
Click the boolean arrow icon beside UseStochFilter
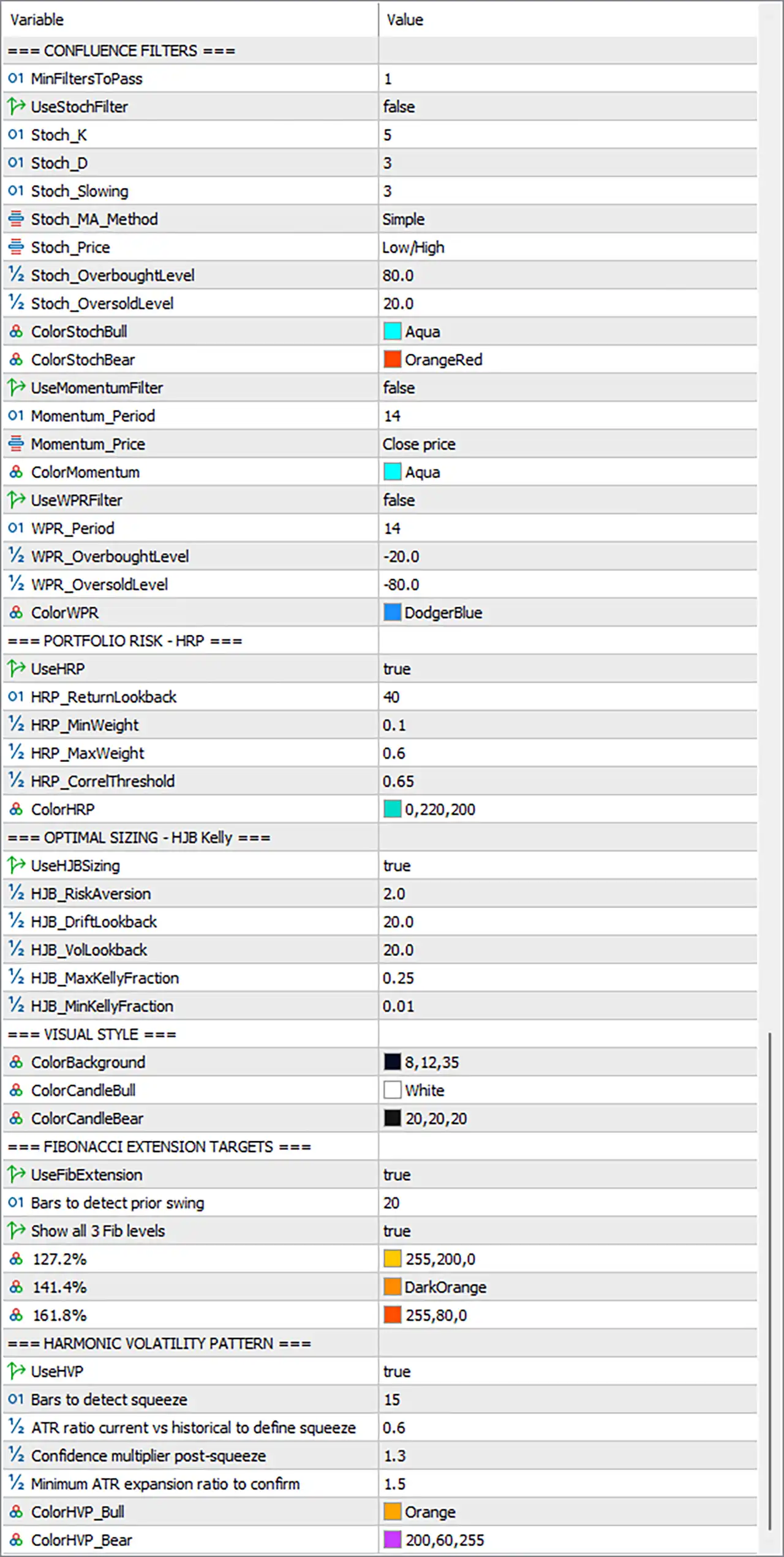[x=16, y=107]
